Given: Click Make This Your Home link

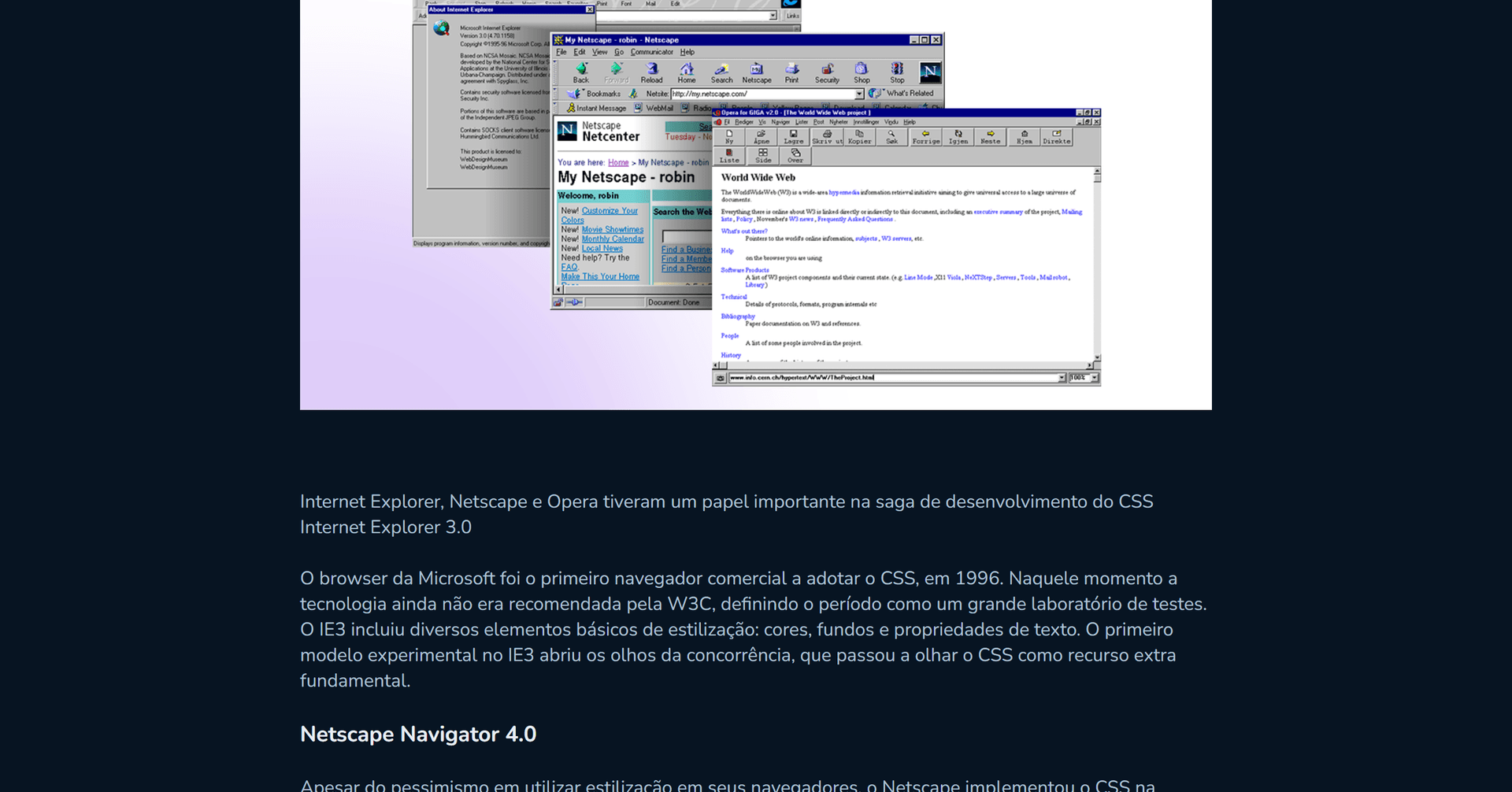Looking at the screenshot, I should pos(600,276).
